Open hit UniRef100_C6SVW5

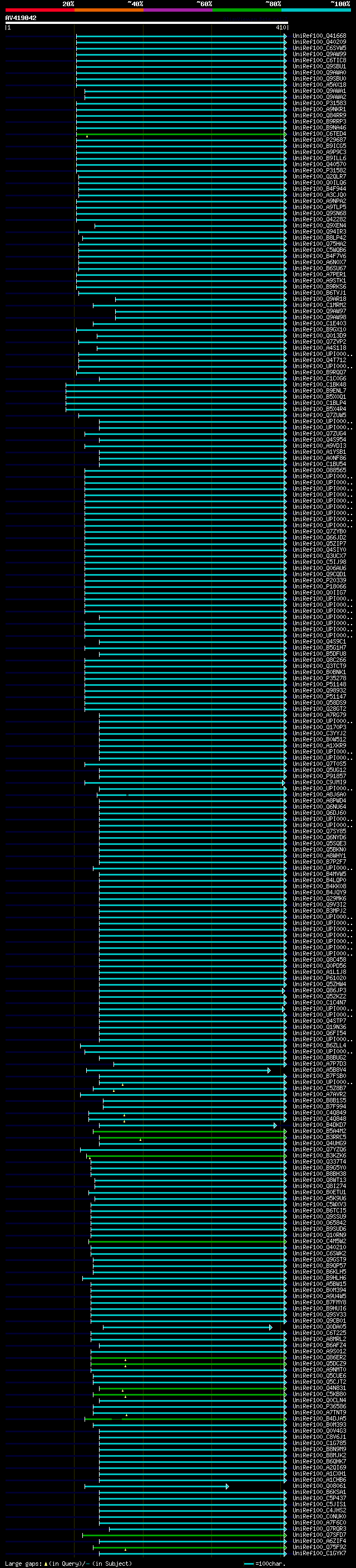[x=319, y=48]
